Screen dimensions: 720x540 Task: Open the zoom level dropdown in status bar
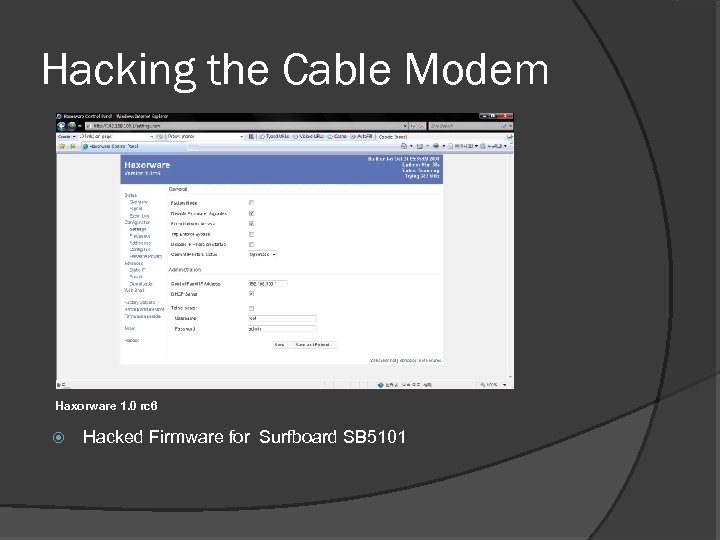(505, 385)
